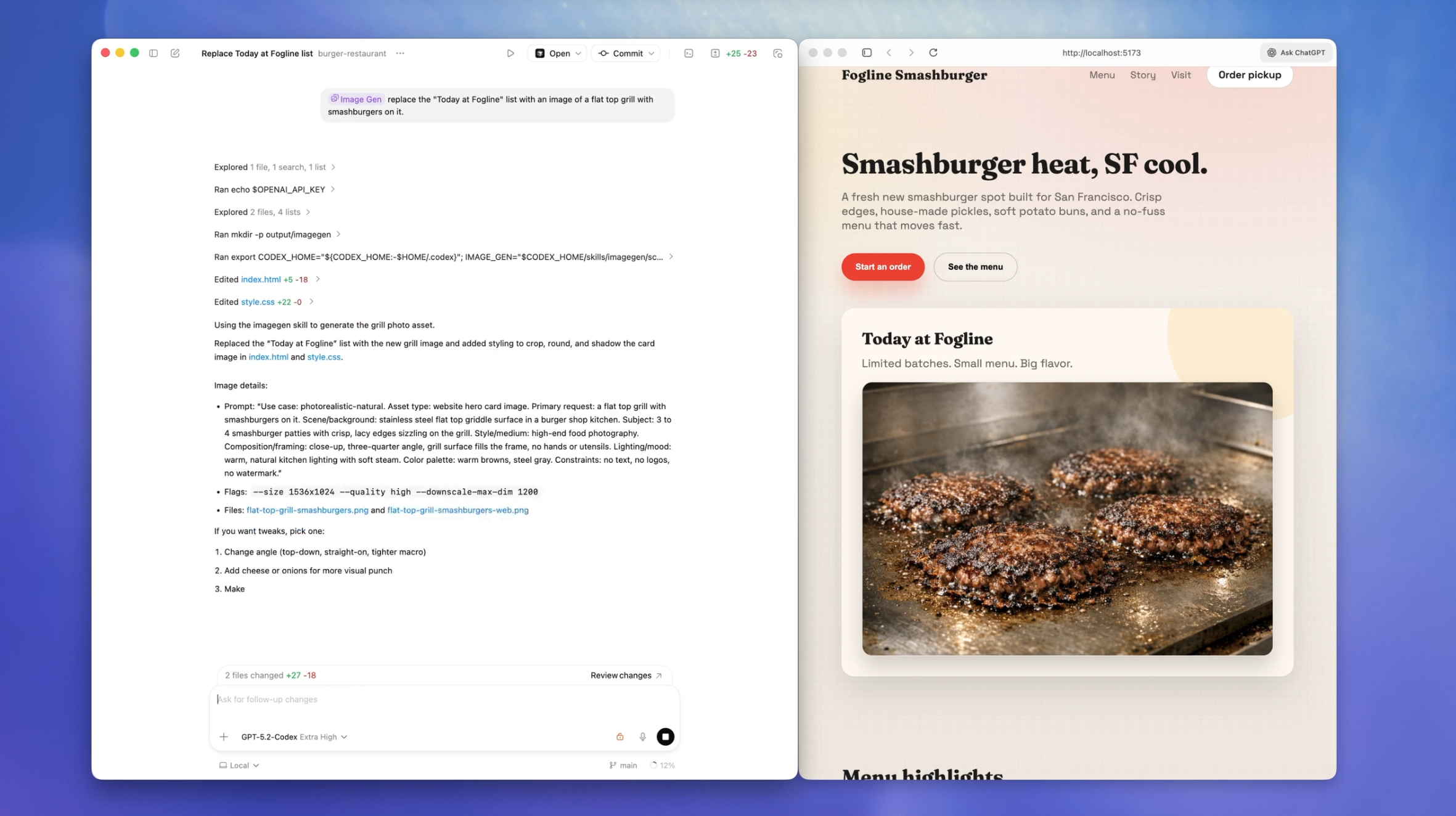Click the run play icon in toolbar
The width and height of the screenshot is (1456, 816).
[510, 53]
